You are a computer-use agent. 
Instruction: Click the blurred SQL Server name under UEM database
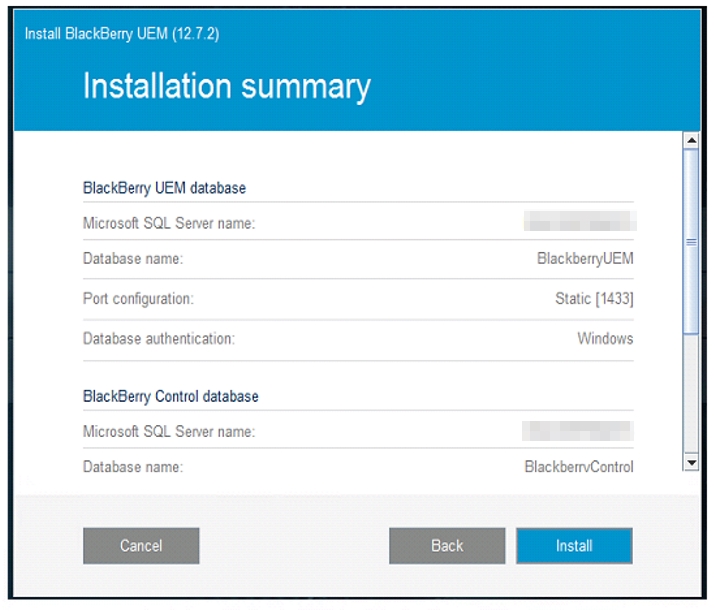point(580,222)
